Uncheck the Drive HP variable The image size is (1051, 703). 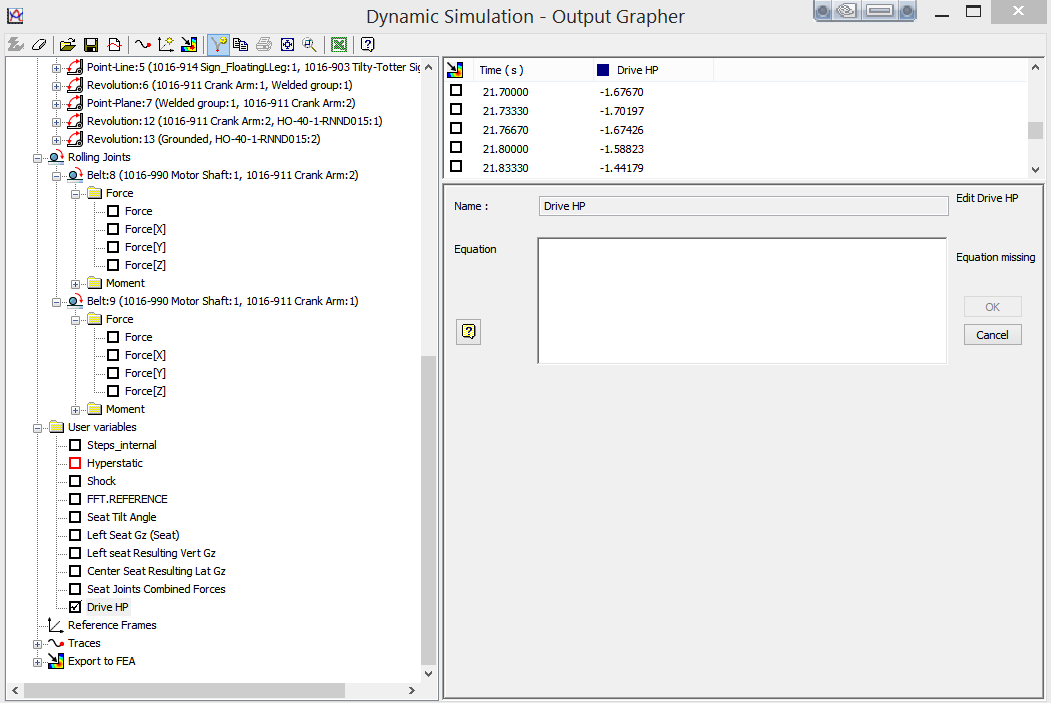[75, 607]
